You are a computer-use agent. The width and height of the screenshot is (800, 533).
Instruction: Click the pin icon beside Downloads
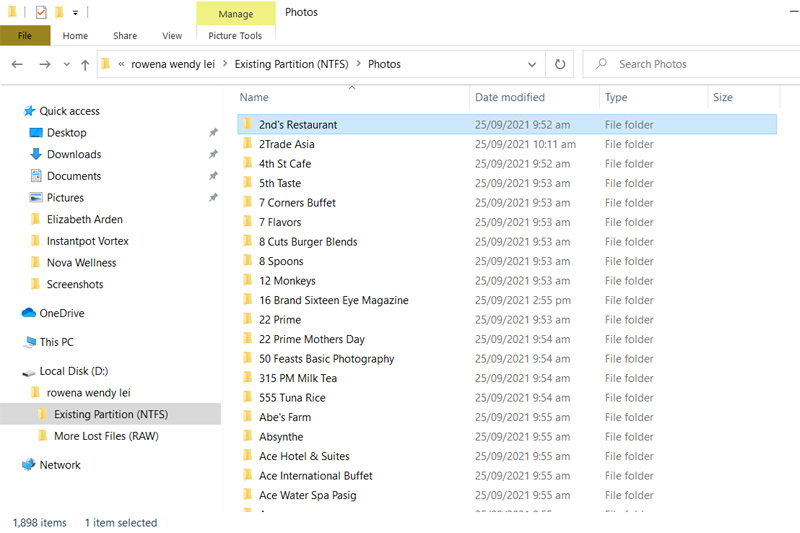pyautogui.click(x=213, y=154)
